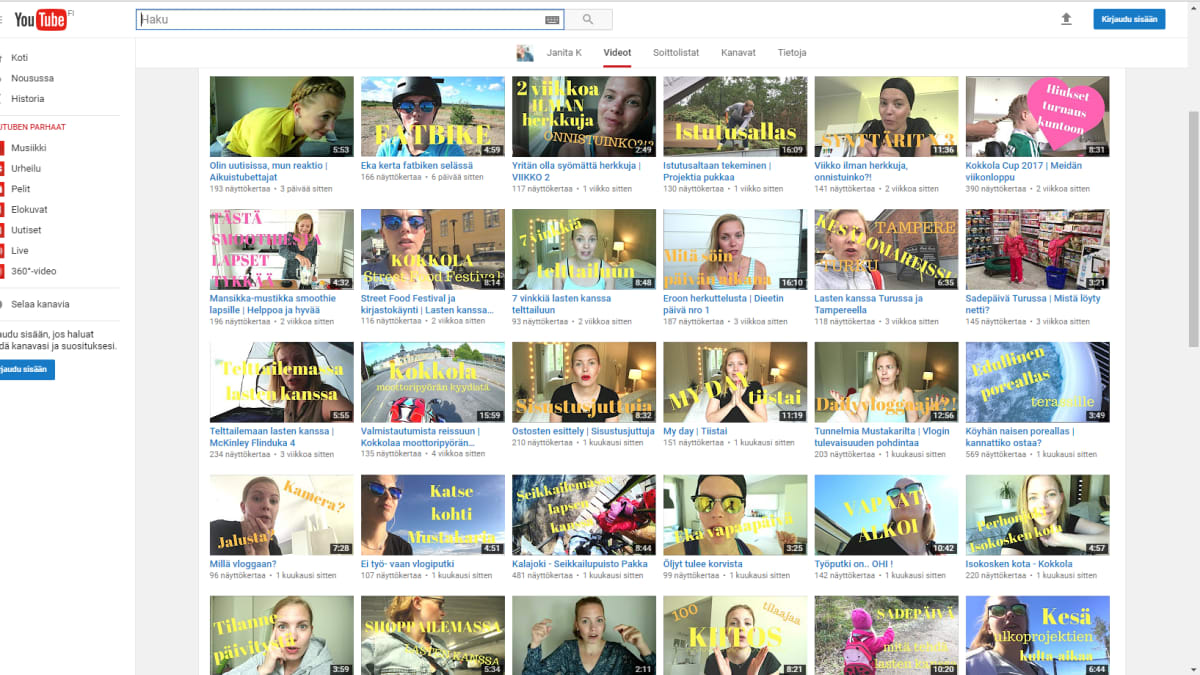Open the Live sidebar entry
The image size is (1200, 675).
[x=19, y=251]
